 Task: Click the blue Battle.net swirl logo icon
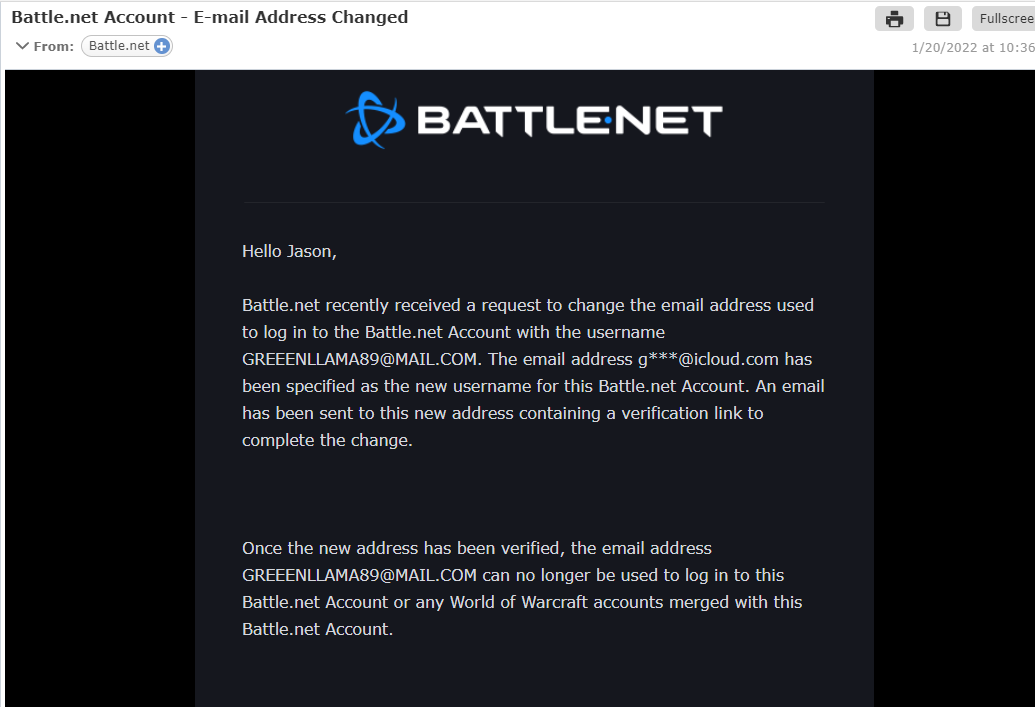[x=375, y=120]
